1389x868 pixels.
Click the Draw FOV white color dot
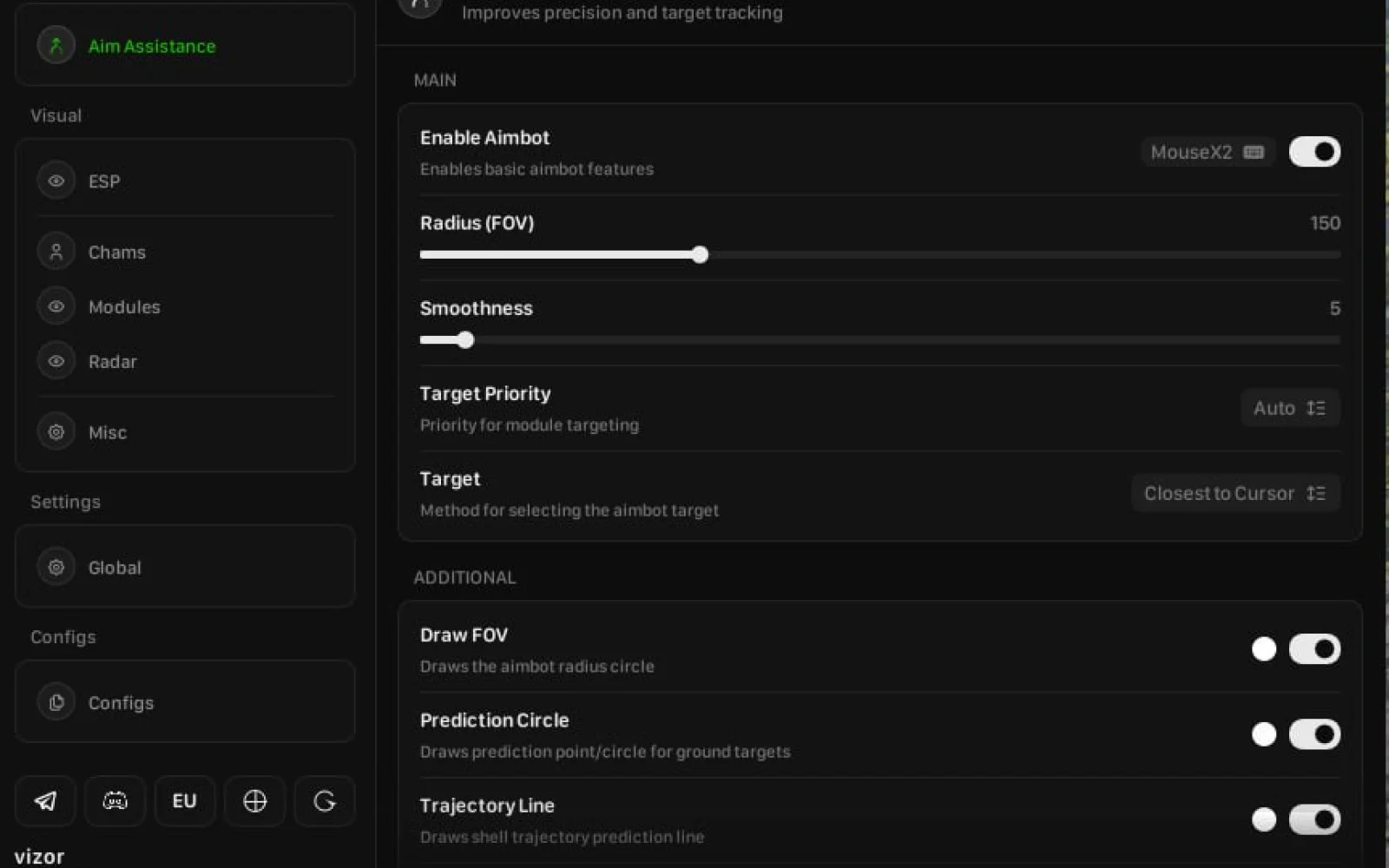tap(1264, 648)
